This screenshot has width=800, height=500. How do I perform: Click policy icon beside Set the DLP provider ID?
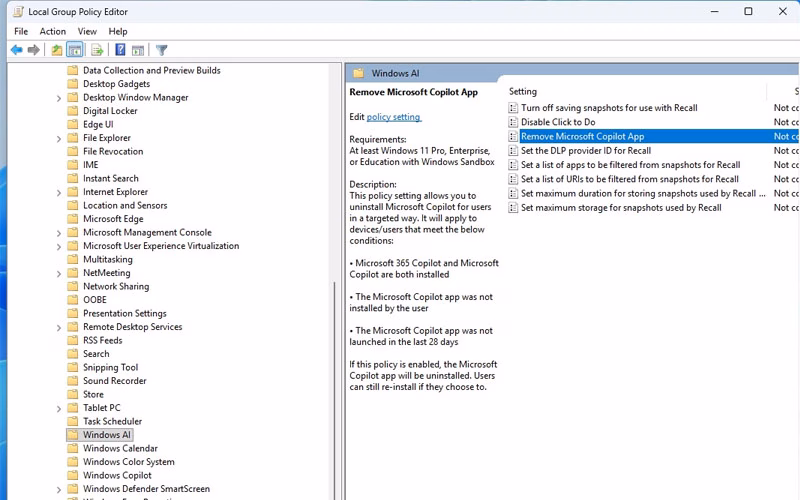(513, 151)
